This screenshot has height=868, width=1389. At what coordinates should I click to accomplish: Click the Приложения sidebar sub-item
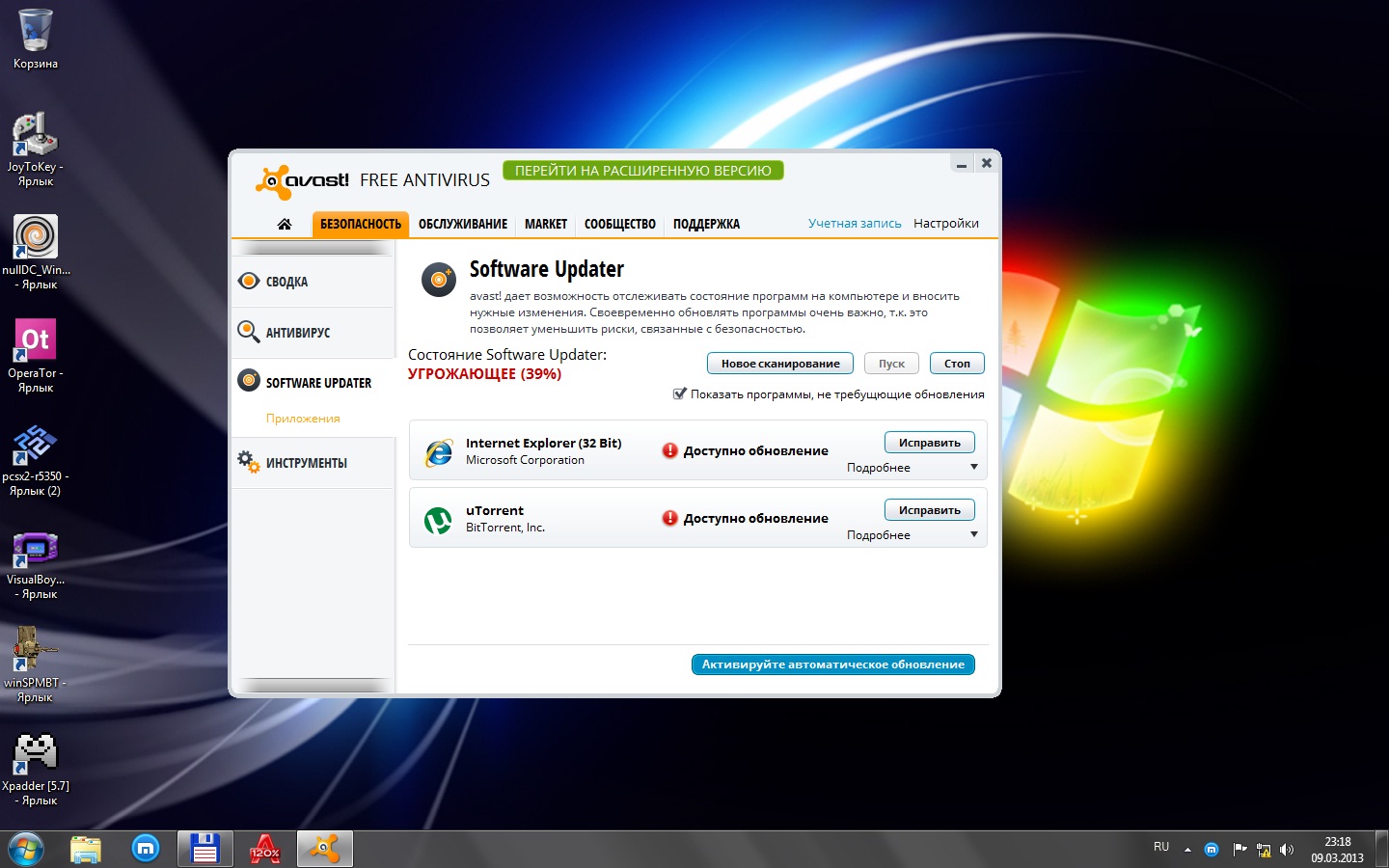point(303,419)
